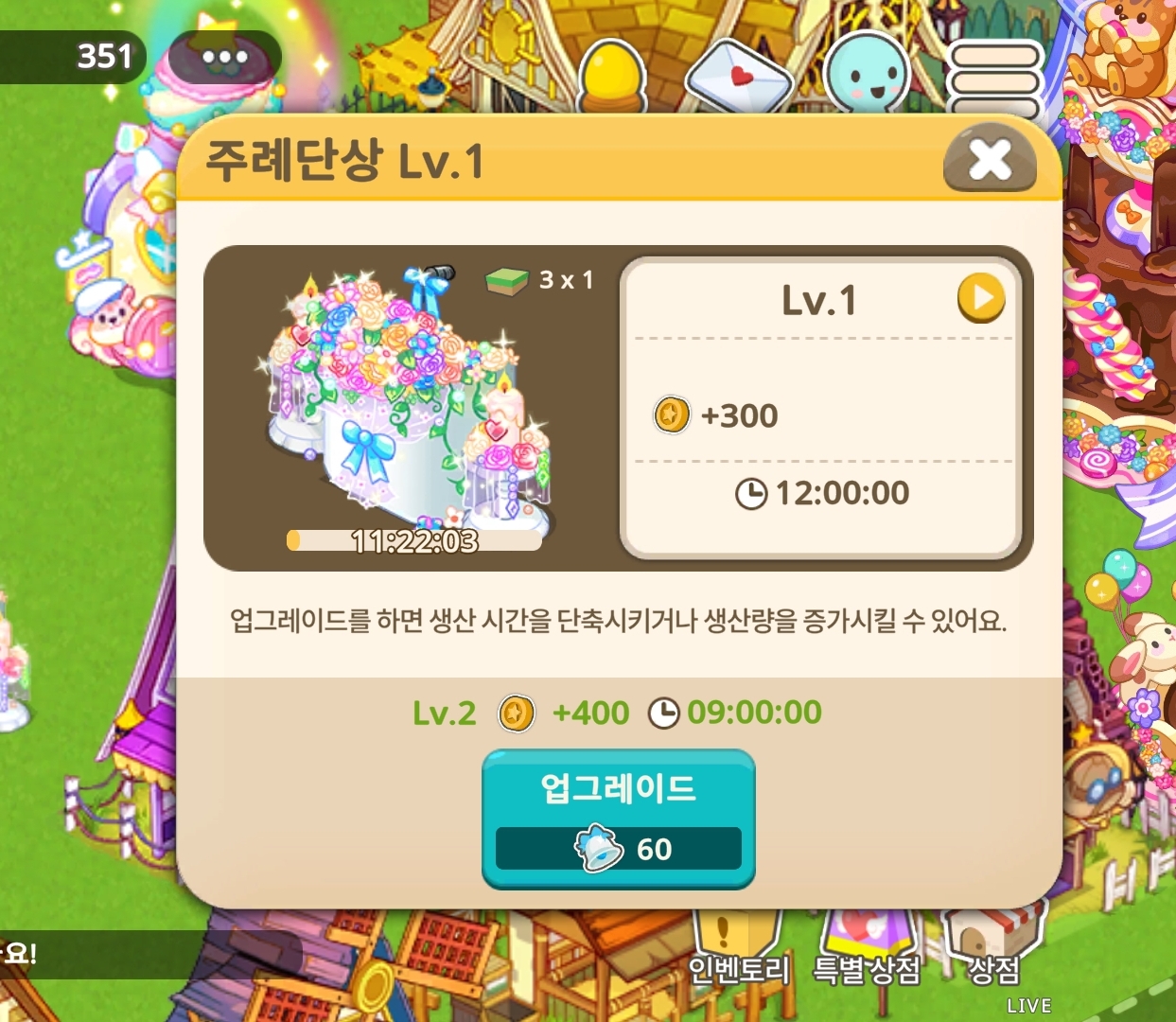Open 인벤토리 at the bottom
Screen dimensions: 1176x1022
pos(738,946)
